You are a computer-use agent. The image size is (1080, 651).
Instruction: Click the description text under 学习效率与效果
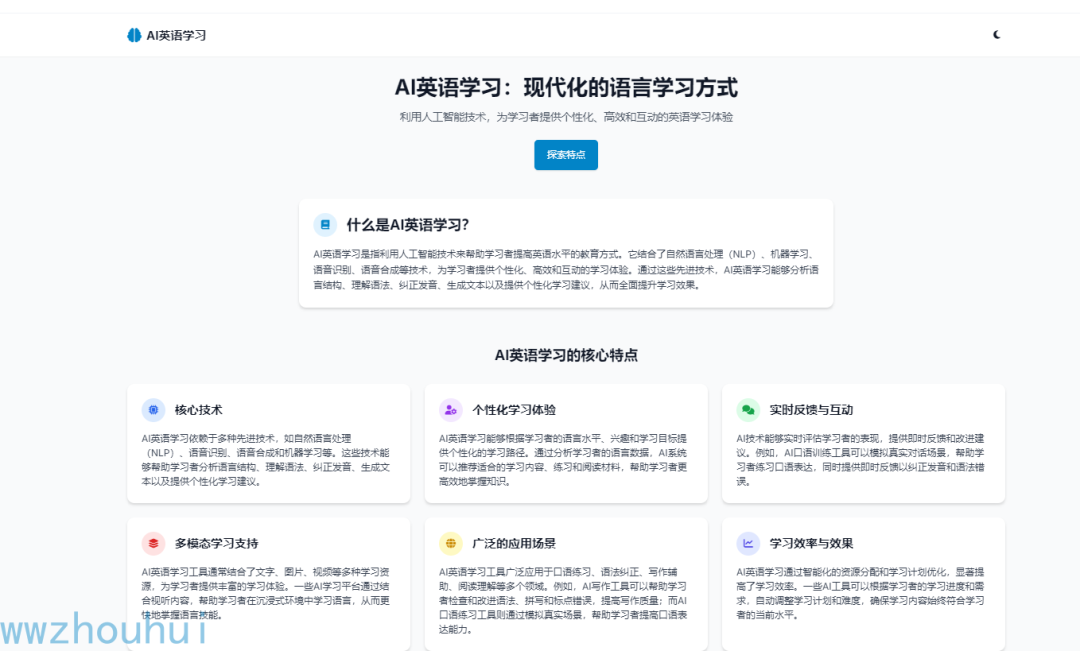860,593
